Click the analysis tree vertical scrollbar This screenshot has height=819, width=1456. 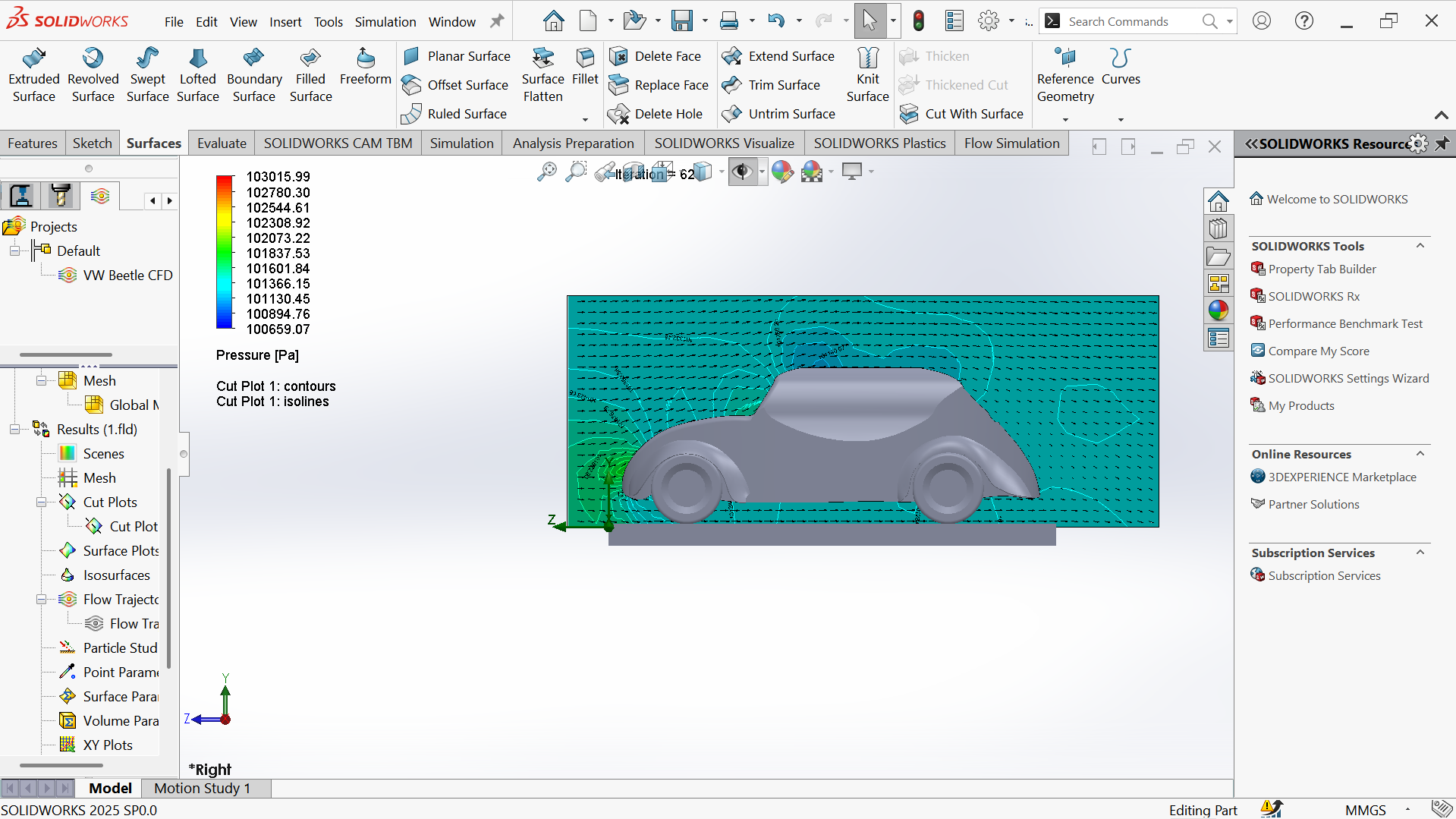(168, 569)
